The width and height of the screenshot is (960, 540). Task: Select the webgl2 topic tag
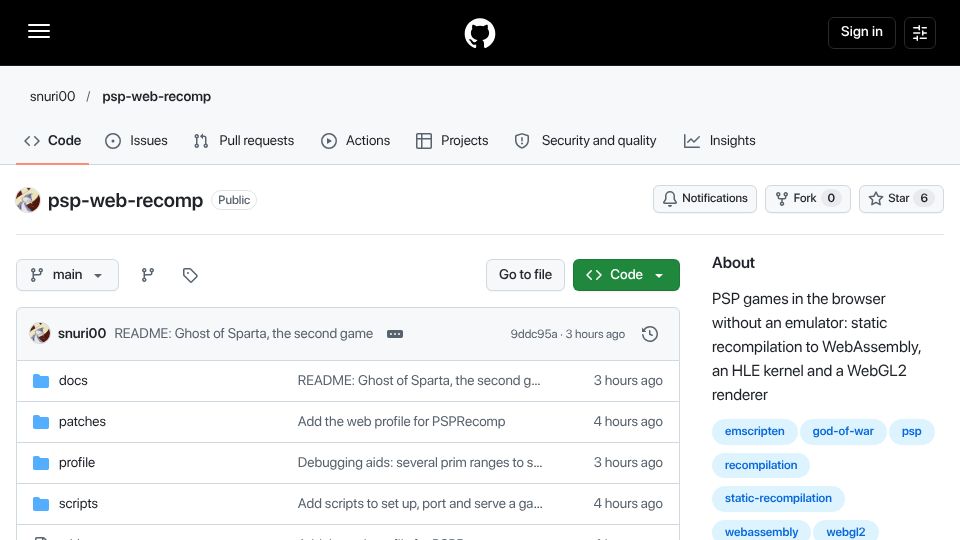846,532
